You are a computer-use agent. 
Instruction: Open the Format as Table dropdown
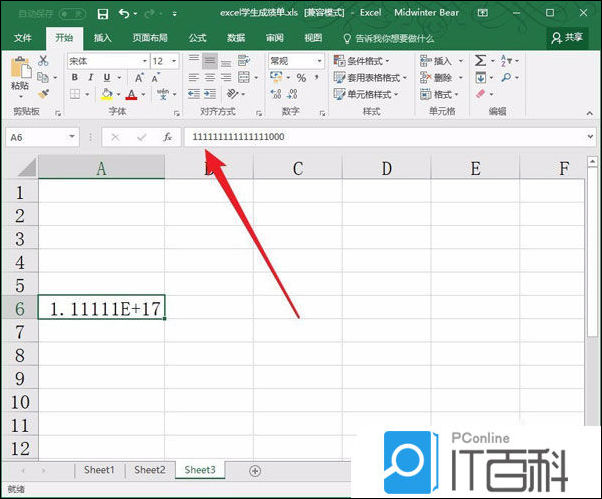[x=370, y=78]
